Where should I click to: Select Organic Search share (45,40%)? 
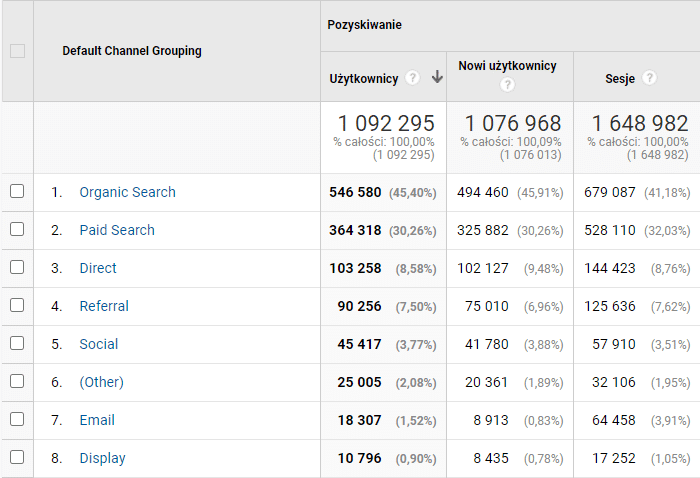pos(412,193)
